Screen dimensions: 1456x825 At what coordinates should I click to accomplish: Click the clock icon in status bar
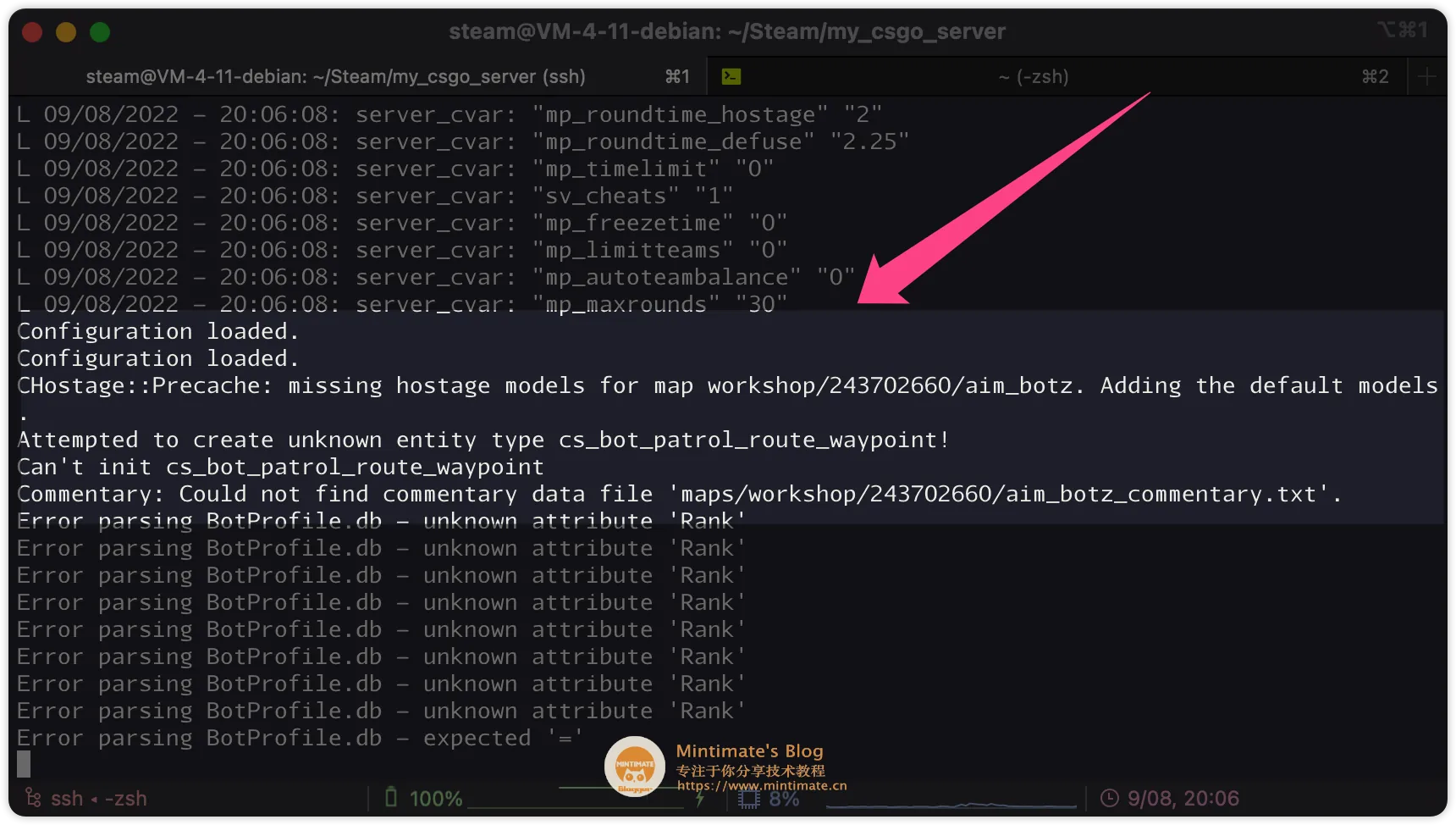click(x=1109, y=798)
